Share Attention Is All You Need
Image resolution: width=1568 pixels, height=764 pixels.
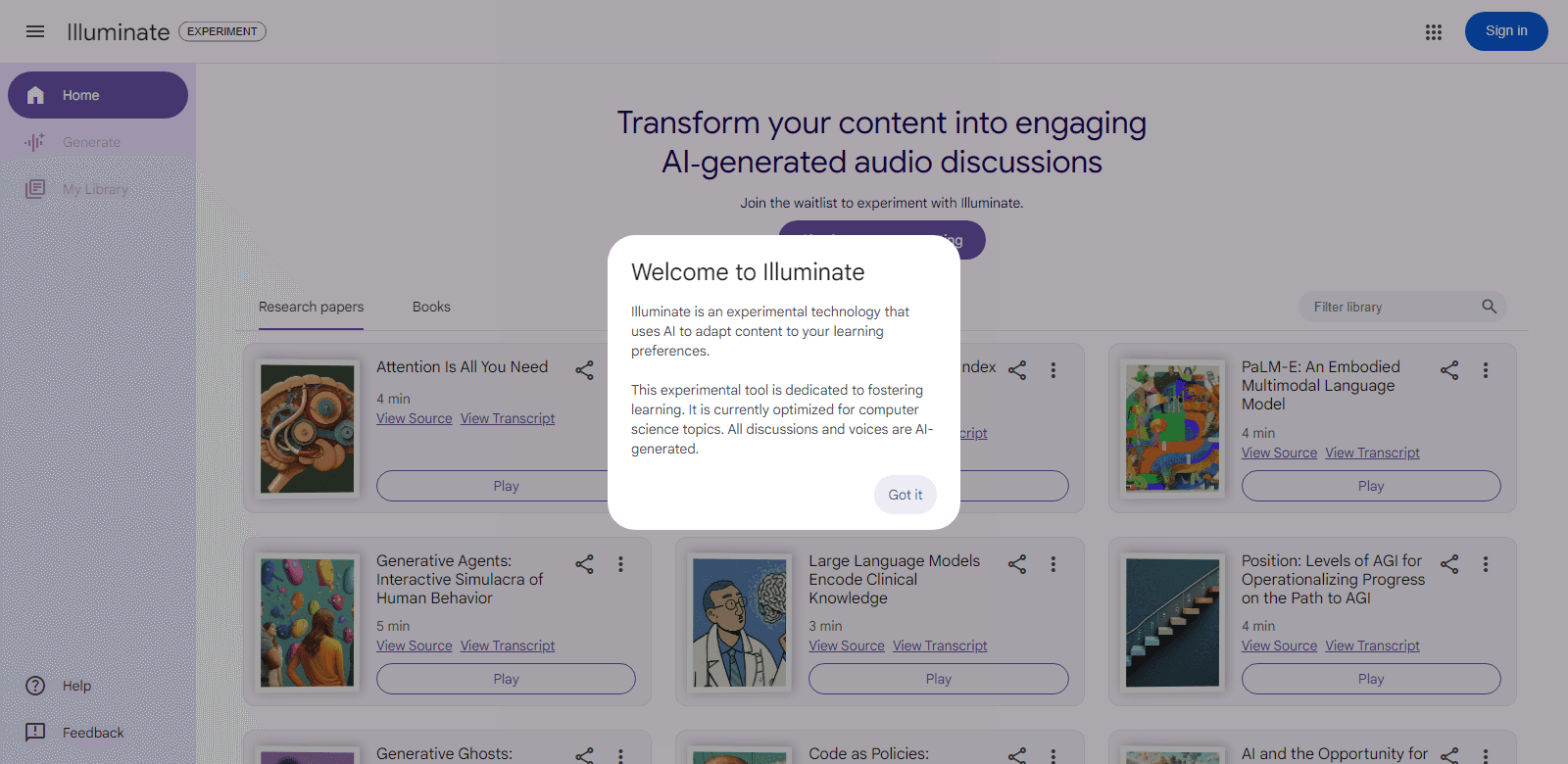(x=585, y=370)
